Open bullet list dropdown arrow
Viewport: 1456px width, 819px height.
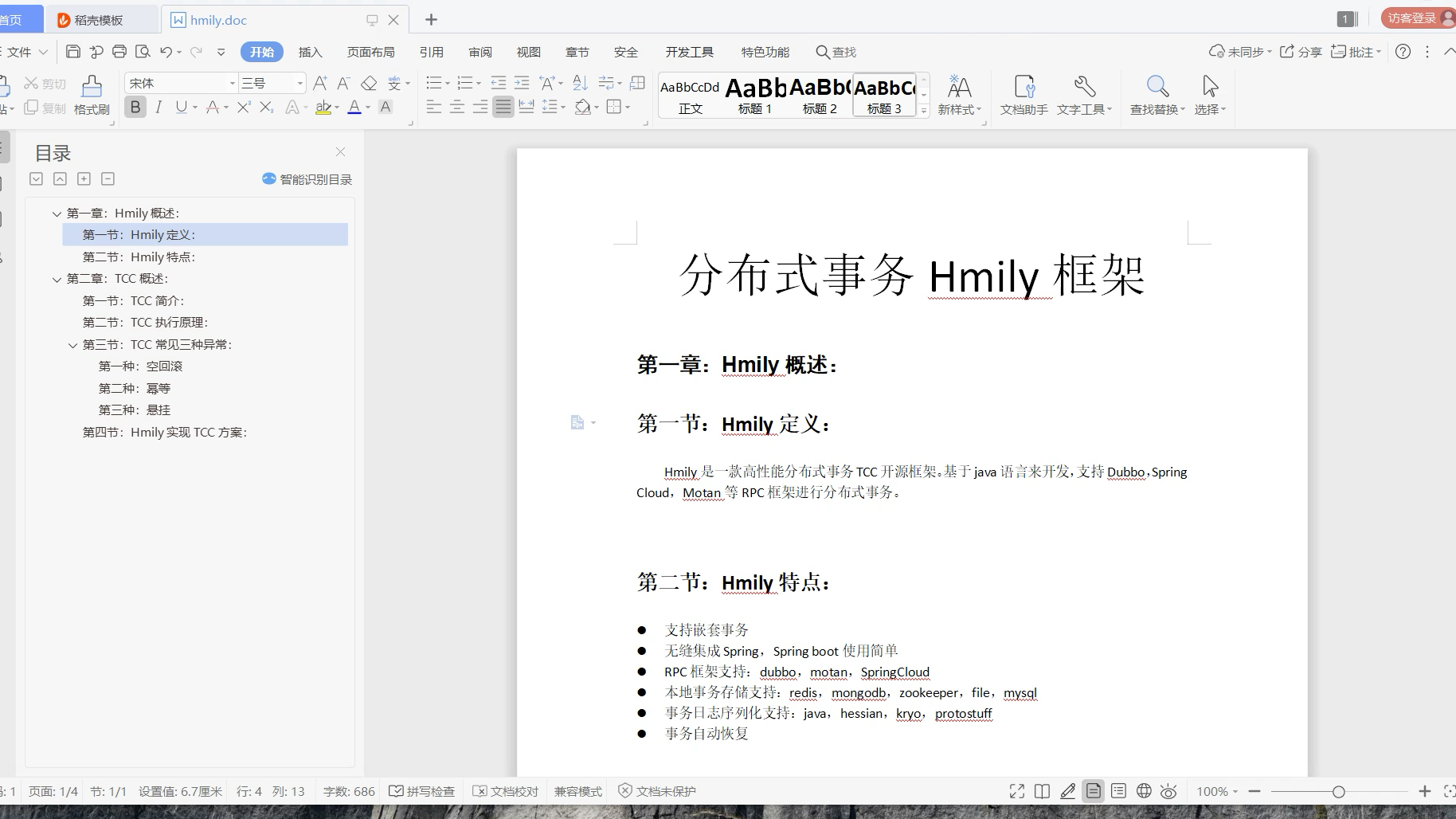[448, 83]
